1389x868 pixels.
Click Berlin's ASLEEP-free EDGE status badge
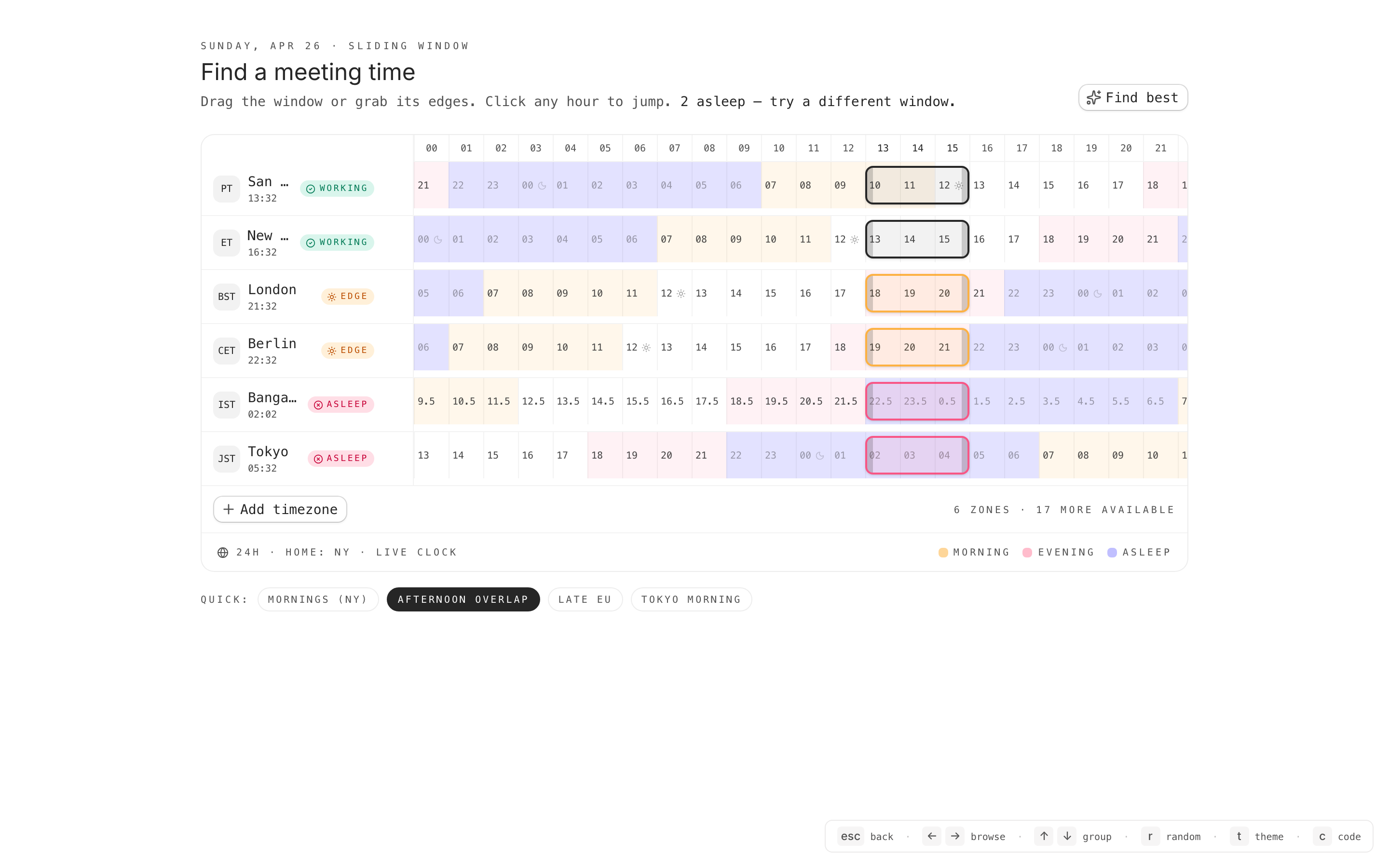[x=347, y=351]
